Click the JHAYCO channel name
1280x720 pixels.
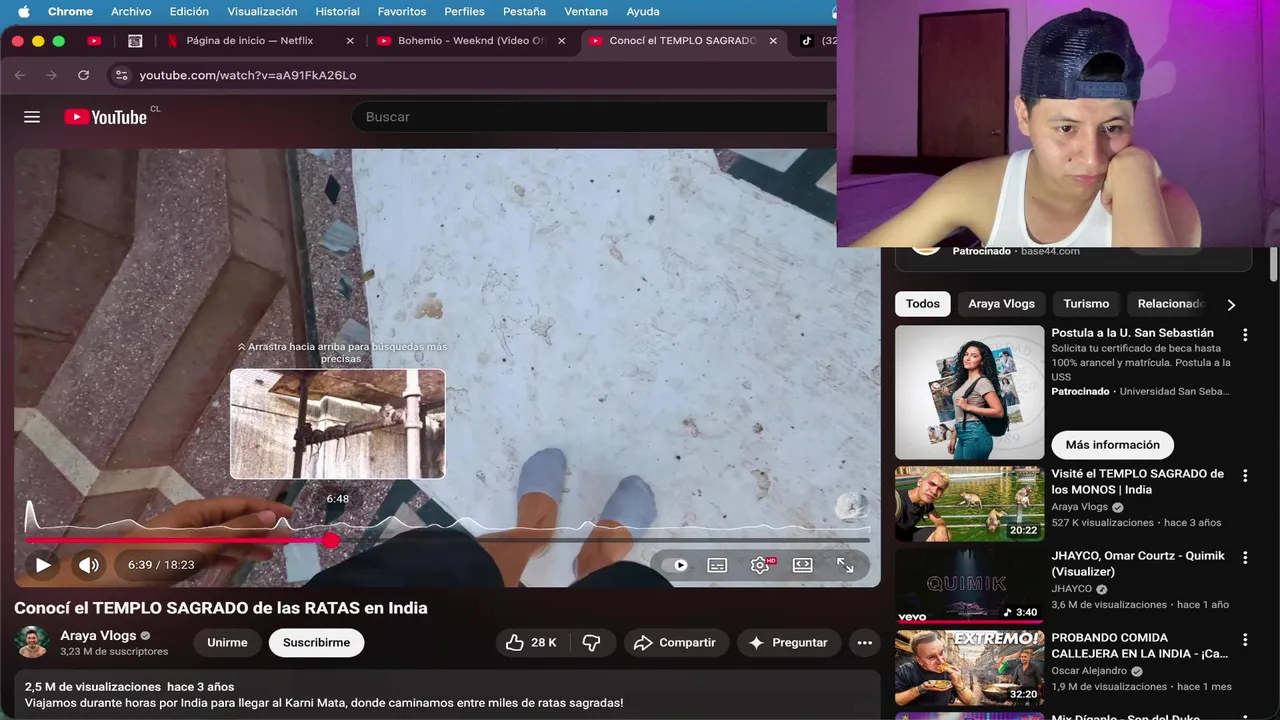pyautogui.click(x=1072, y=589)
